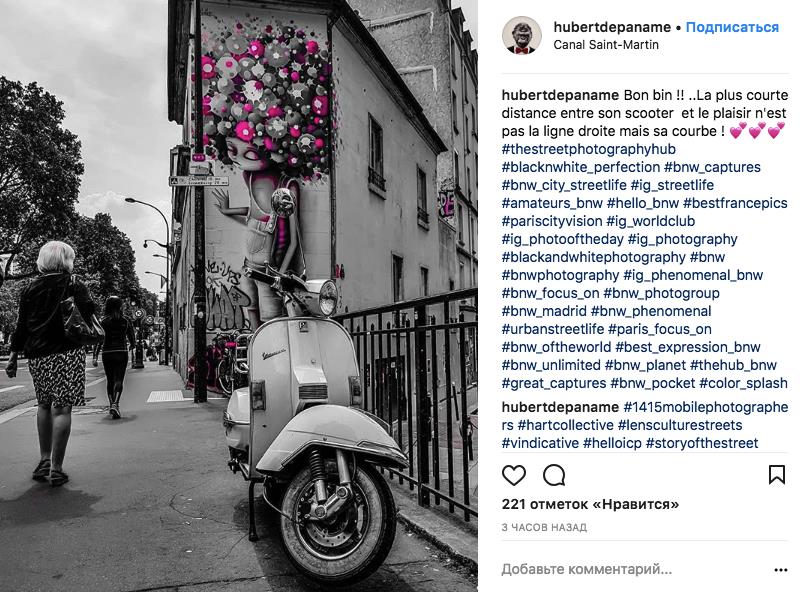Open comments via speech bubble icon
811x592 pixels.
click(554, 475)
